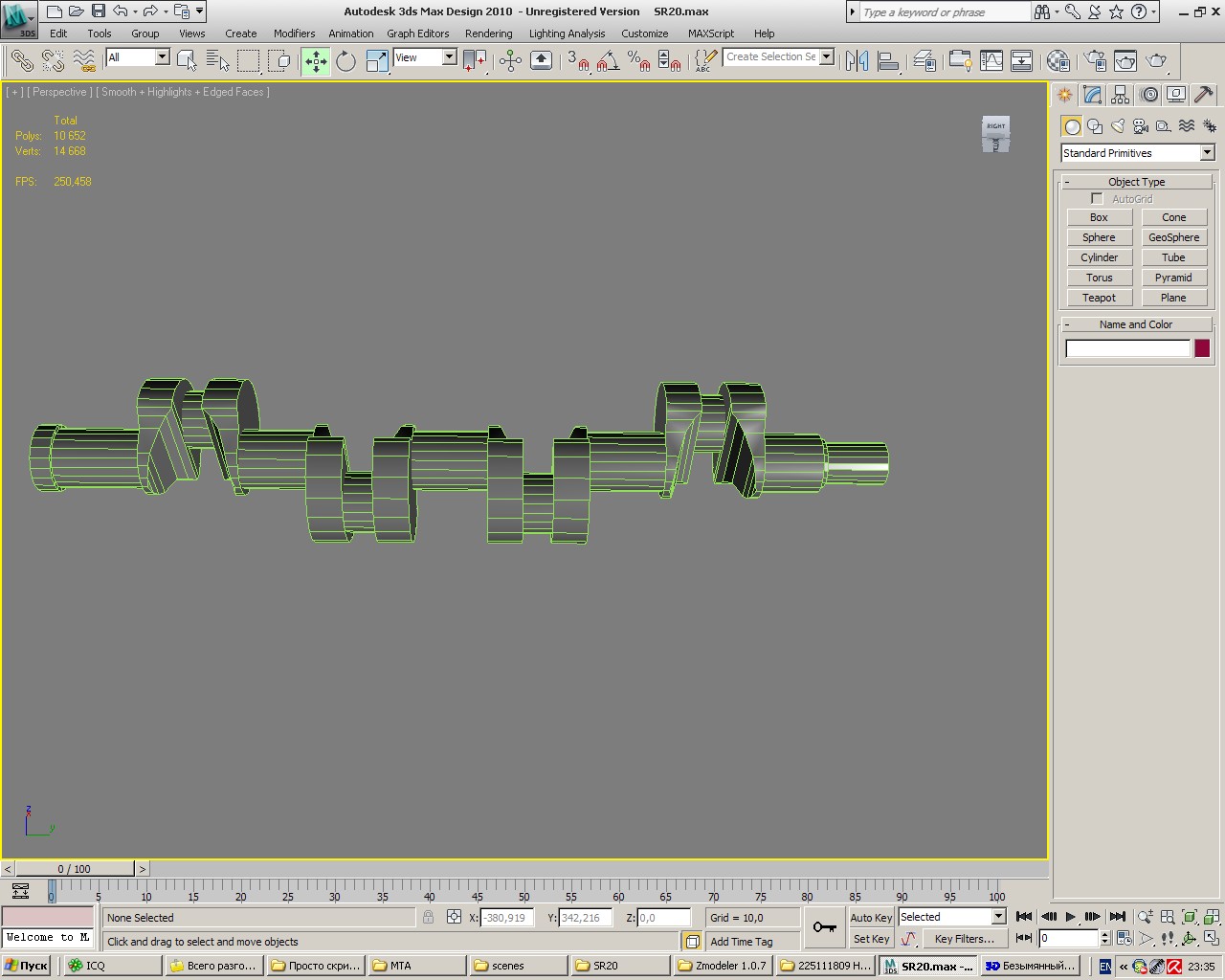Screen dimensions: 1225x980
Task: Create a Box primitive
Action: 1099,218
